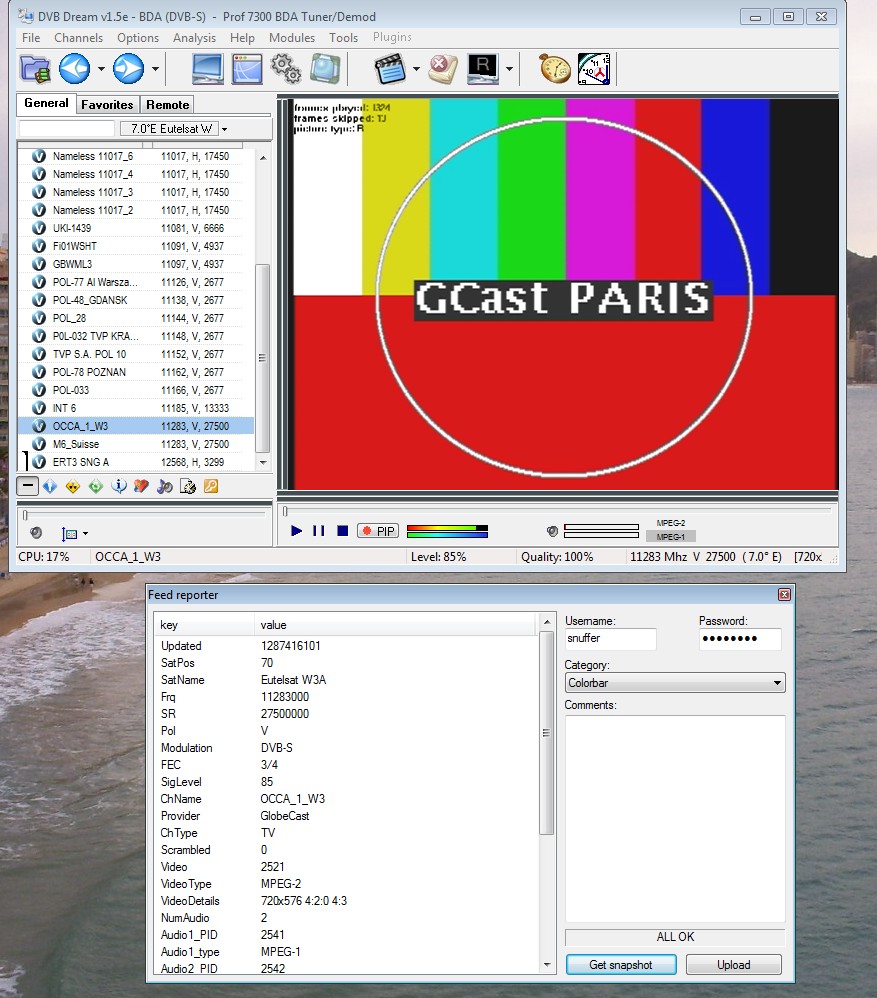The image size is (877, 998).
Task: Go to next channel with right arrow
Action: [x=129, y=69]
